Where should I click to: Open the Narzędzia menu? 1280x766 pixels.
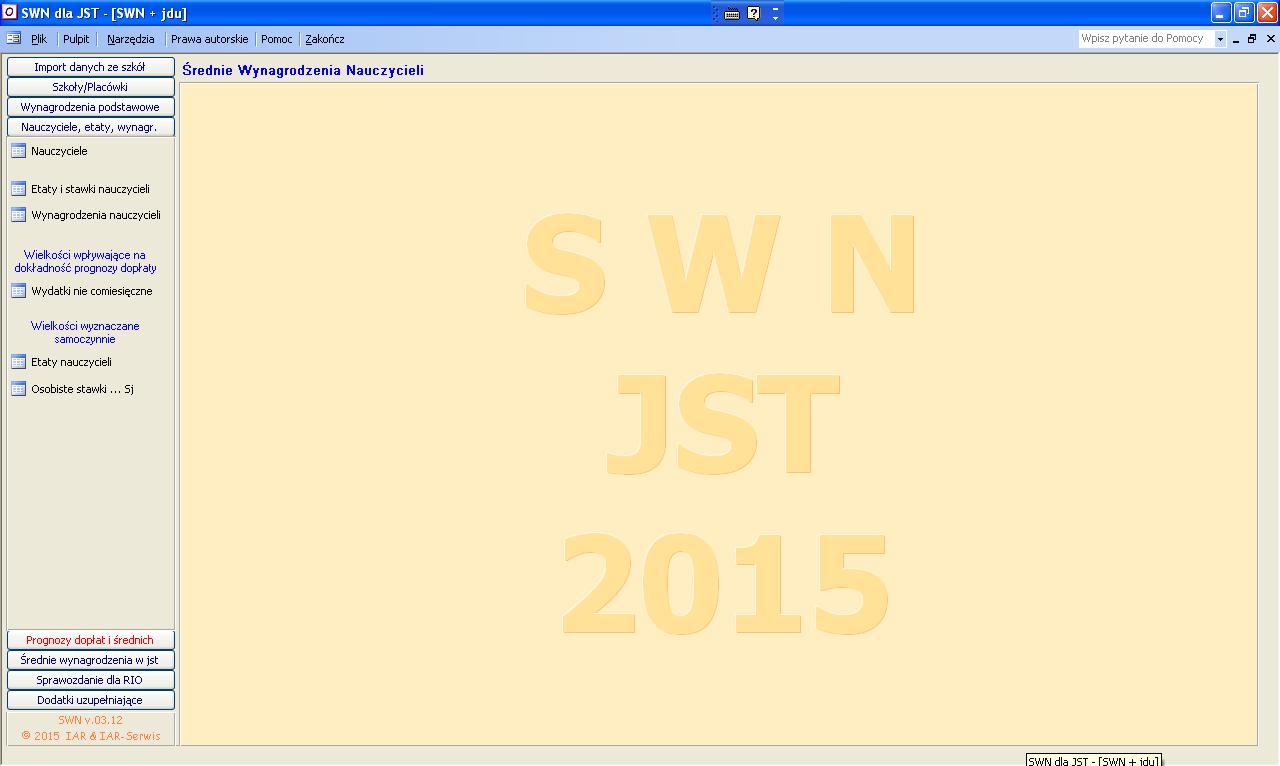131,39
